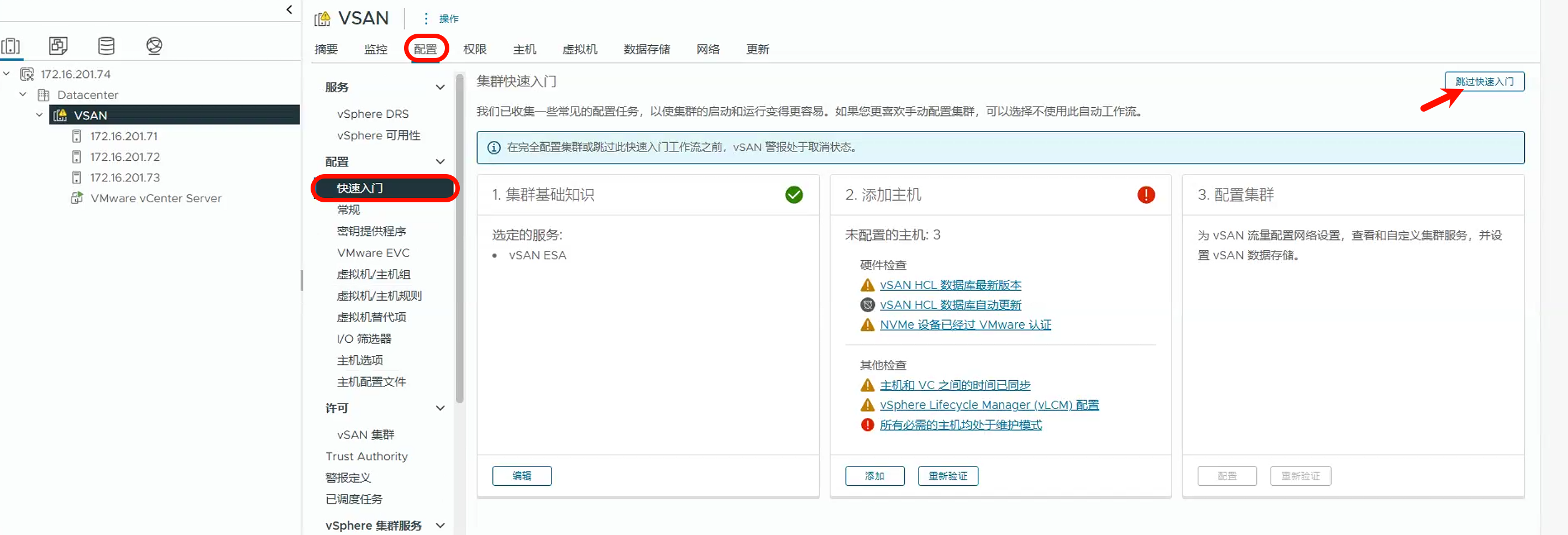
Task: Click the VMware vCenter Server VM icon
Action: pyautogui.click(x=77, y=198)
